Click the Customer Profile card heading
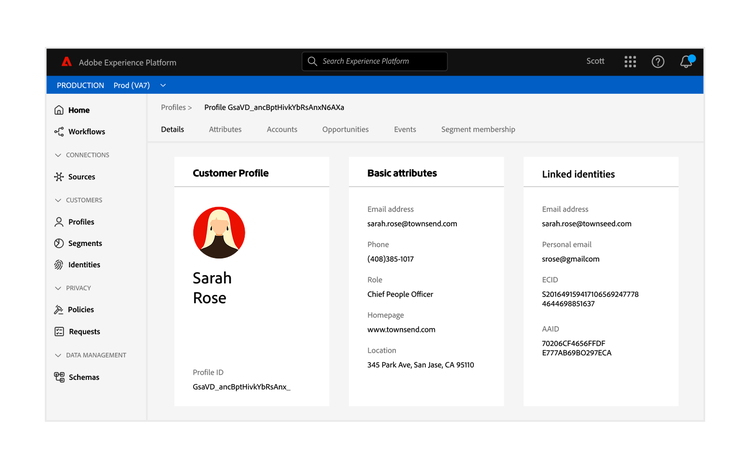Image resolution: width=750 pixels, height=469 pixels. 231,173
